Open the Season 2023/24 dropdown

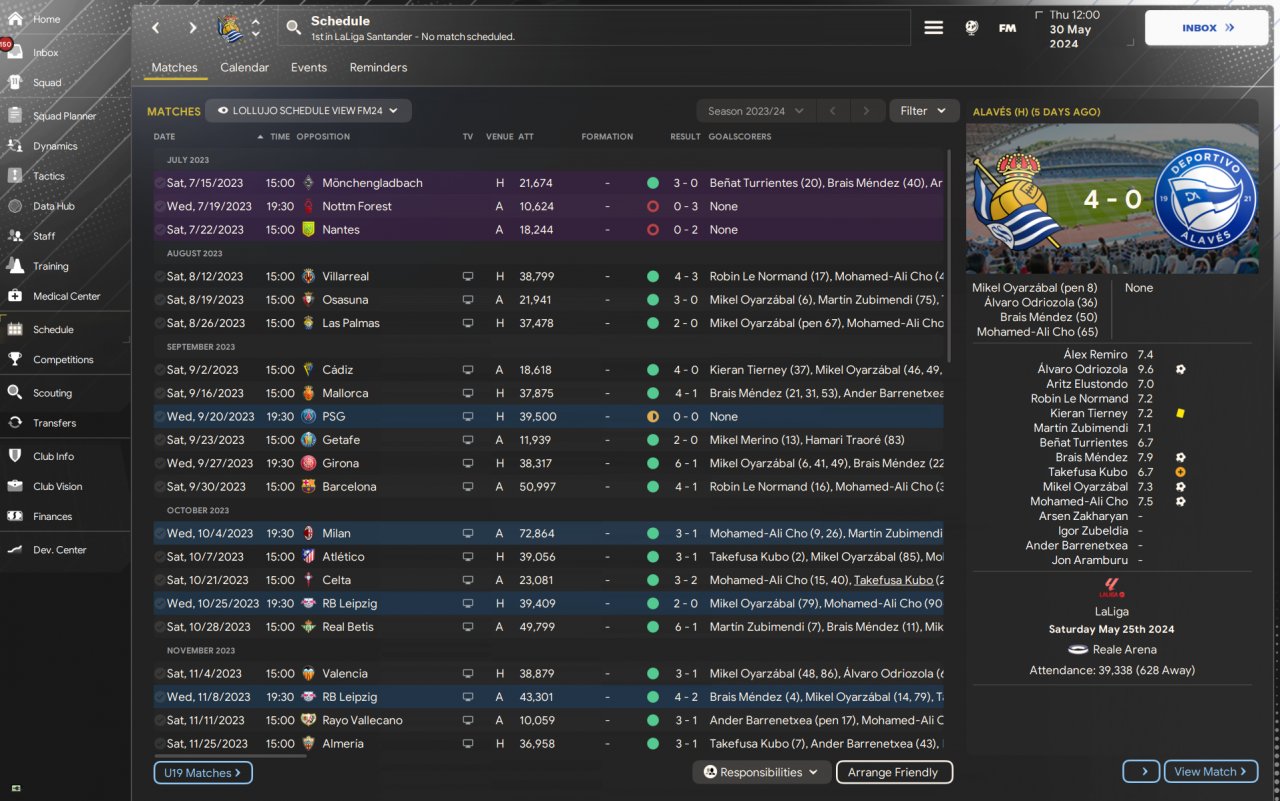click(x=755, y=111)
